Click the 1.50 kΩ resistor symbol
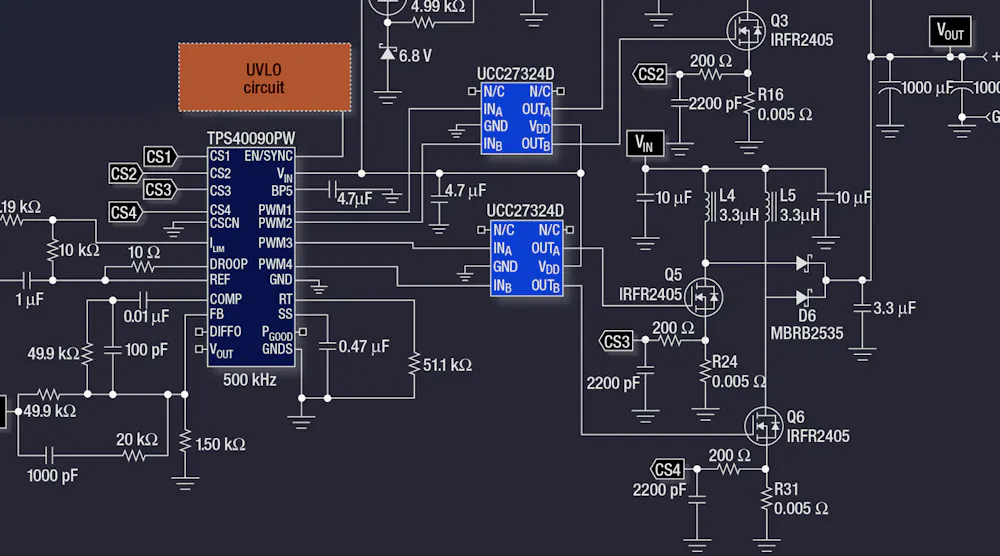The image size is (1000, 556). tap(185, 442)
